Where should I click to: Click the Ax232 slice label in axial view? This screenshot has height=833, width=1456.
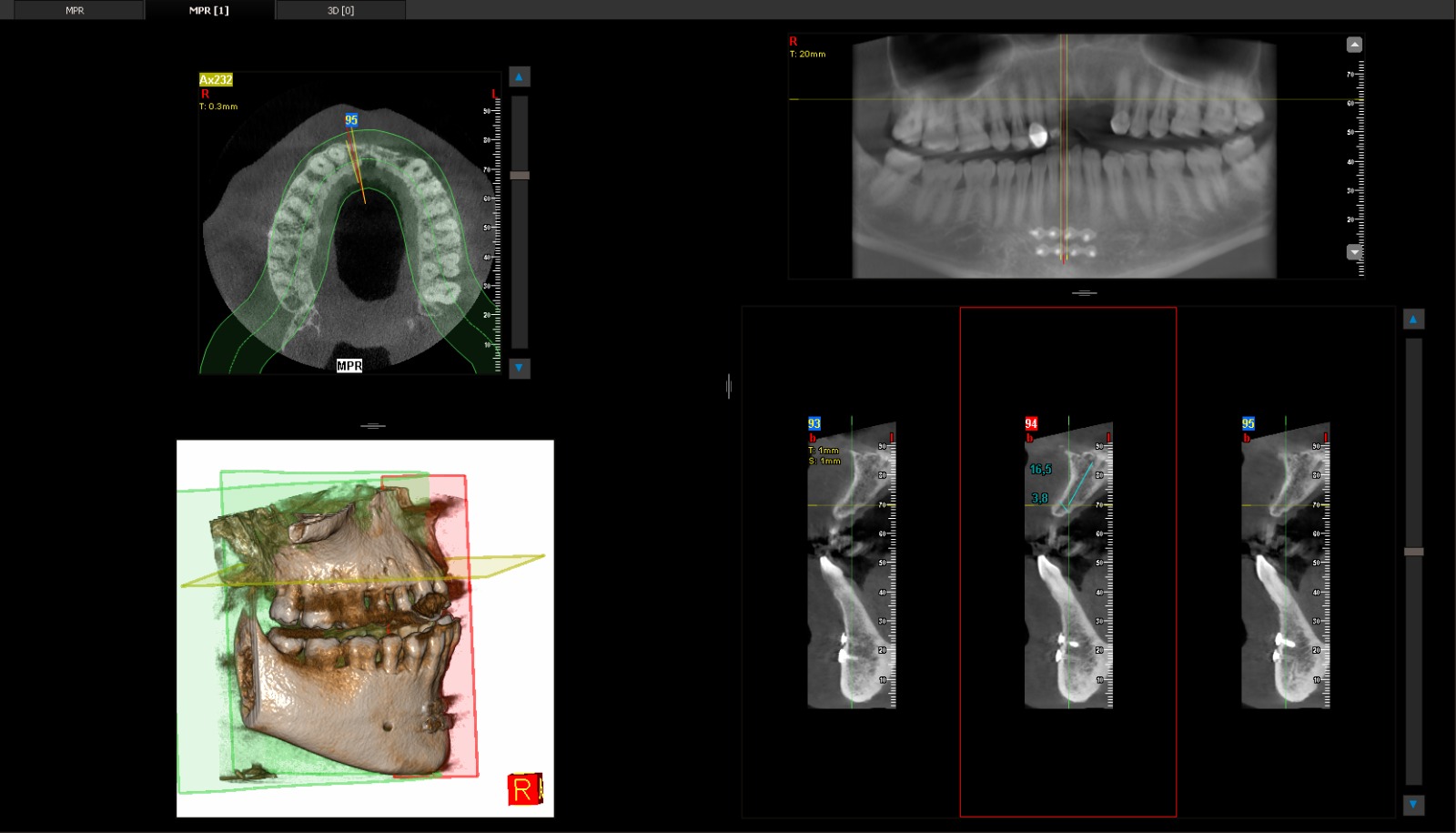[x=216, y=80]
